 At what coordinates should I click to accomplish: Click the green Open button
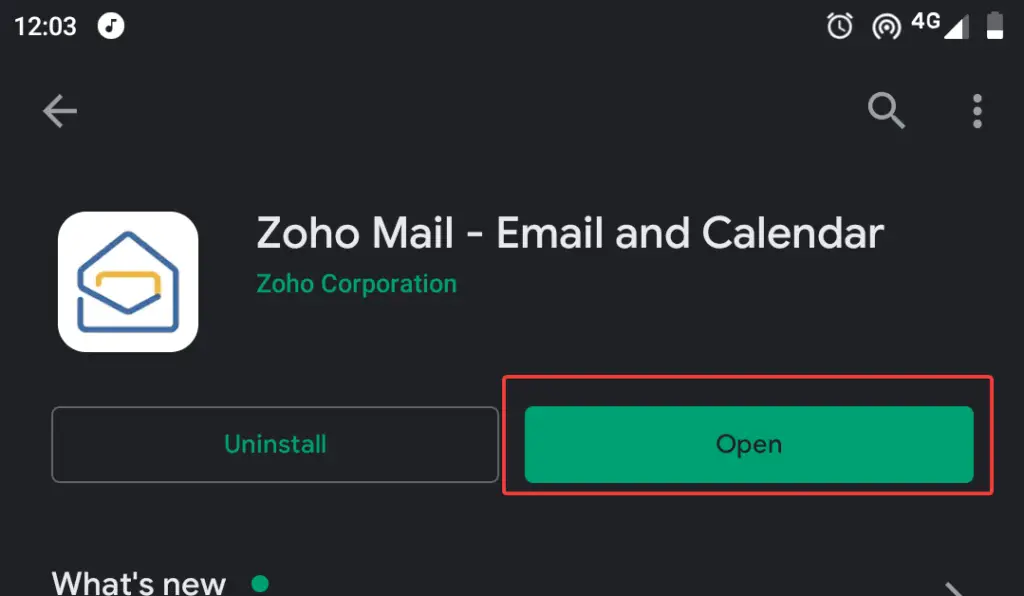(749, 445)
